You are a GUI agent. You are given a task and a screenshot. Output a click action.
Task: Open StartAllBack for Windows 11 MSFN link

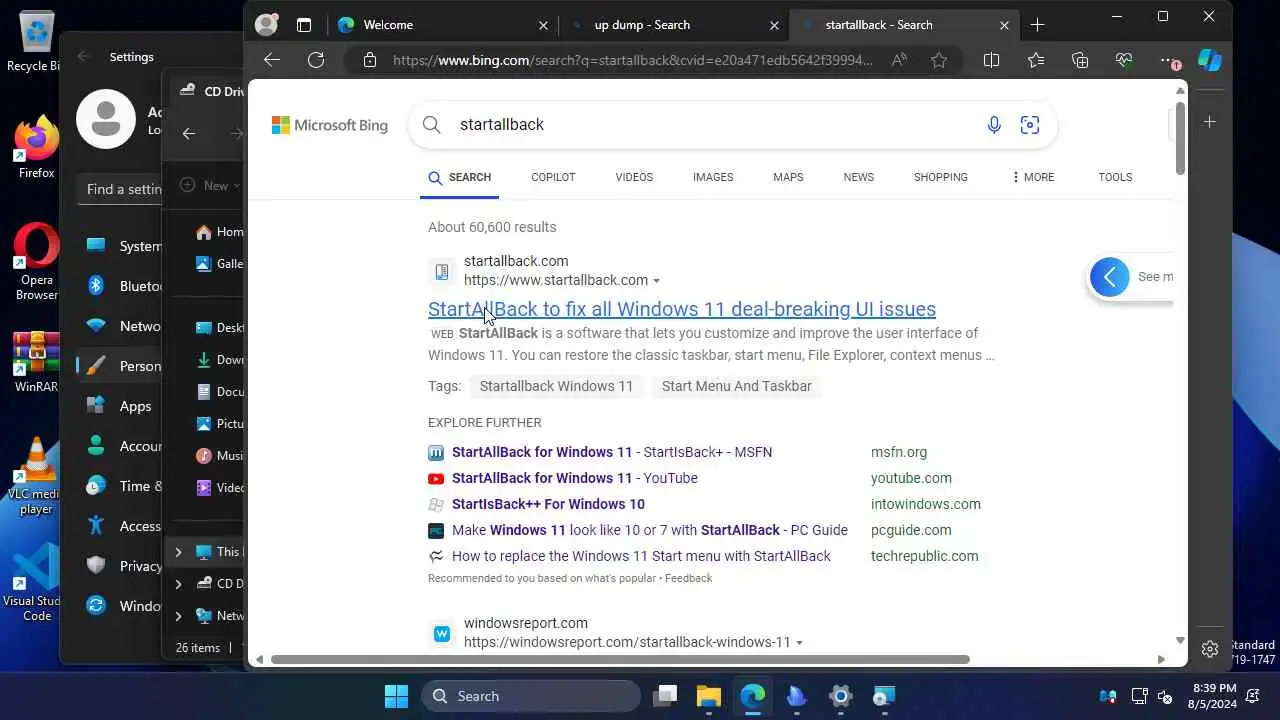[x=612, y=452]
